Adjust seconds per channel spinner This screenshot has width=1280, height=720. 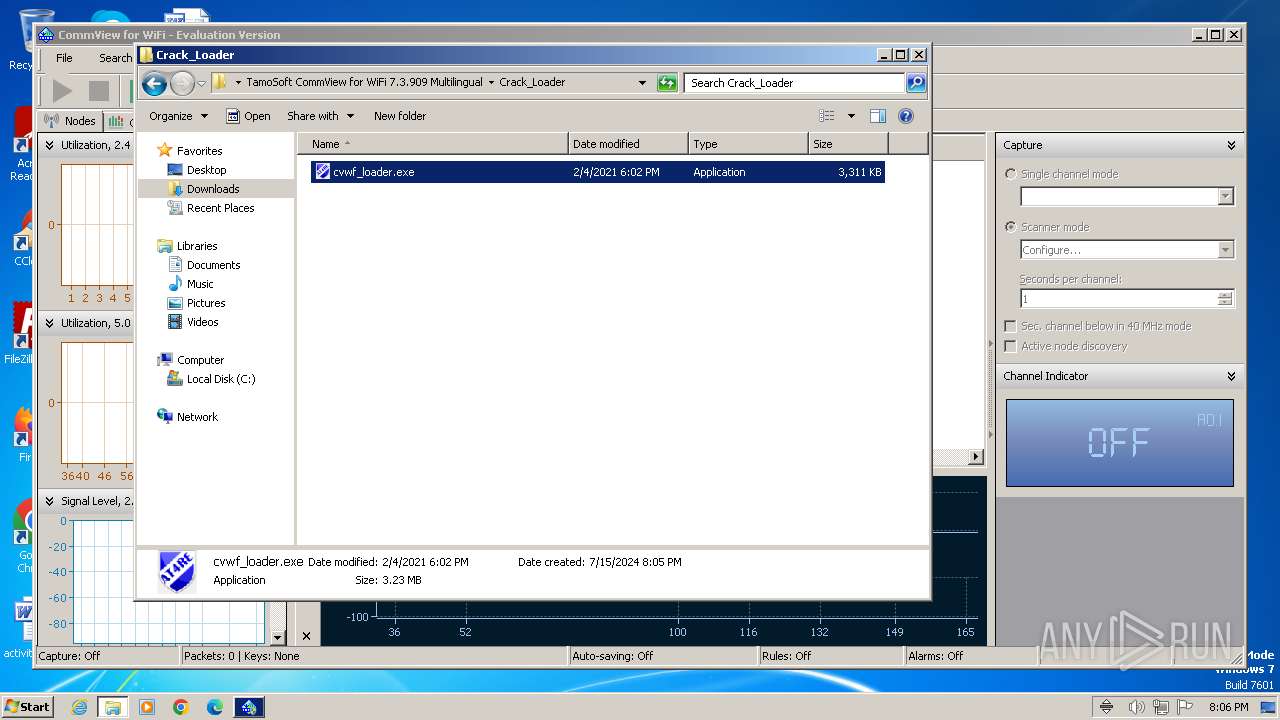(1225, 299)
